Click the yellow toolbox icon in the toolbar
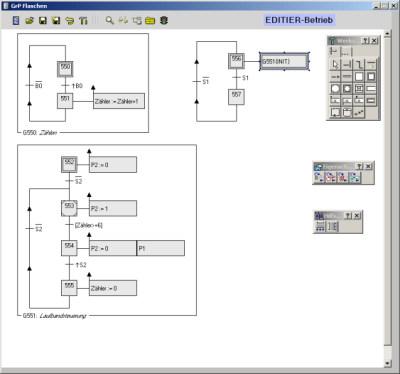The width and height of the screenshot is (400, 374). click(x=150, y=21)
